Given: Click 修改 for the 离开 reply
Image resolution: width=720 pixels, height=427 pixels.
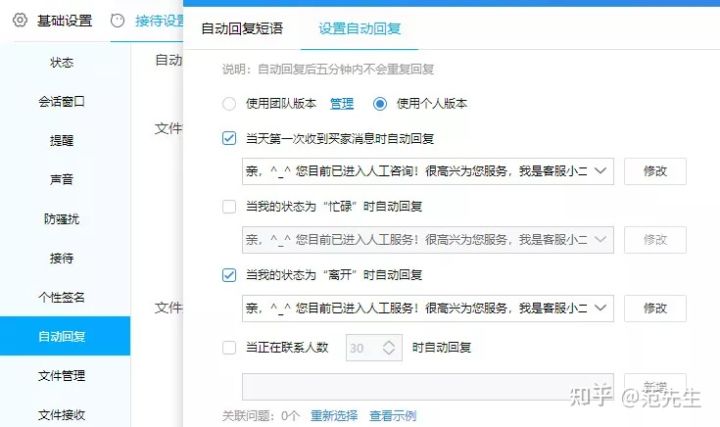Looking at the screenshot, I should point(655,308).
